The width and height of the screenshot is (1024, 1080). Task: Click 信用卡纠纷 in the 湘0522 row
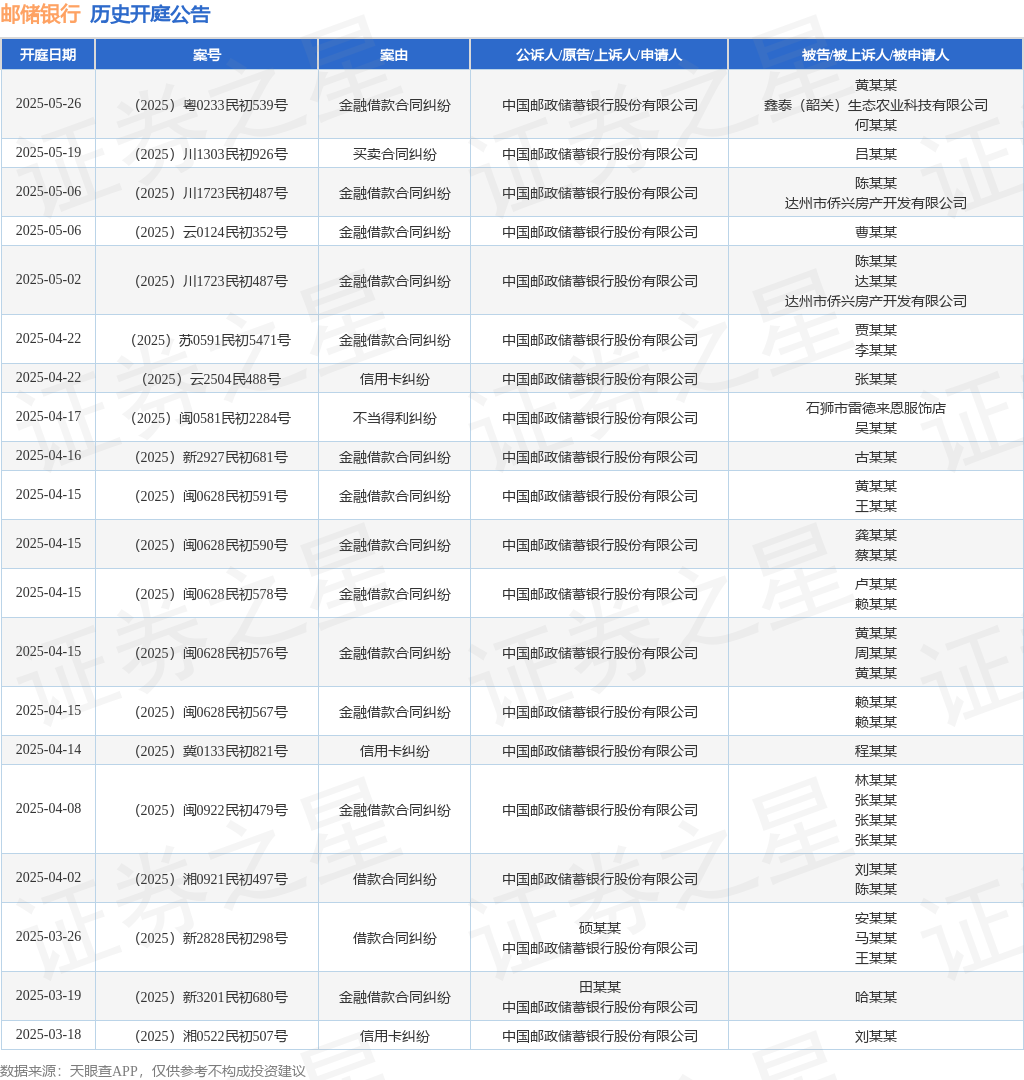point(395,1037)
